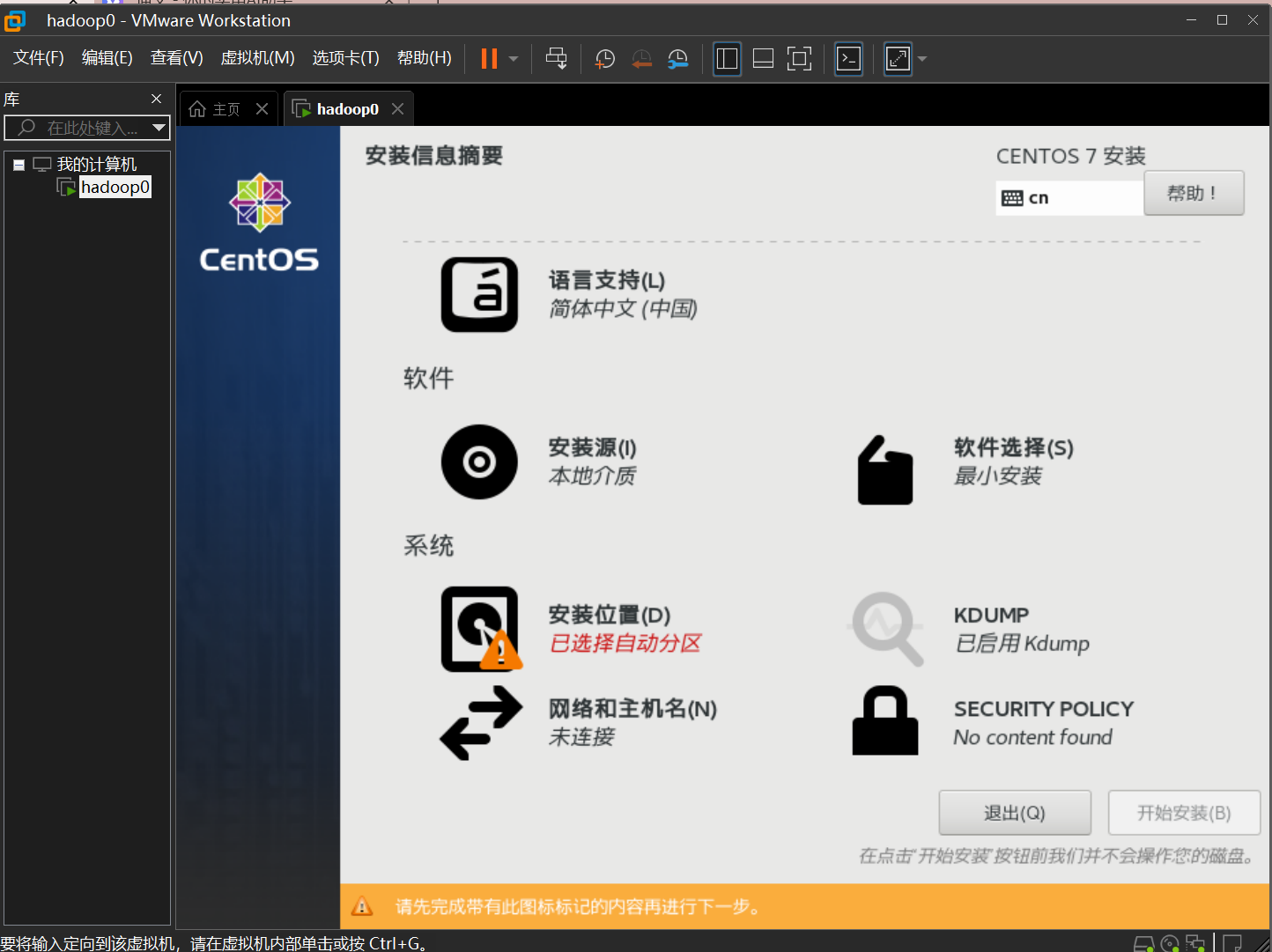Open the snapshot manager
The image size is (1272, 952).
[677, 59]
